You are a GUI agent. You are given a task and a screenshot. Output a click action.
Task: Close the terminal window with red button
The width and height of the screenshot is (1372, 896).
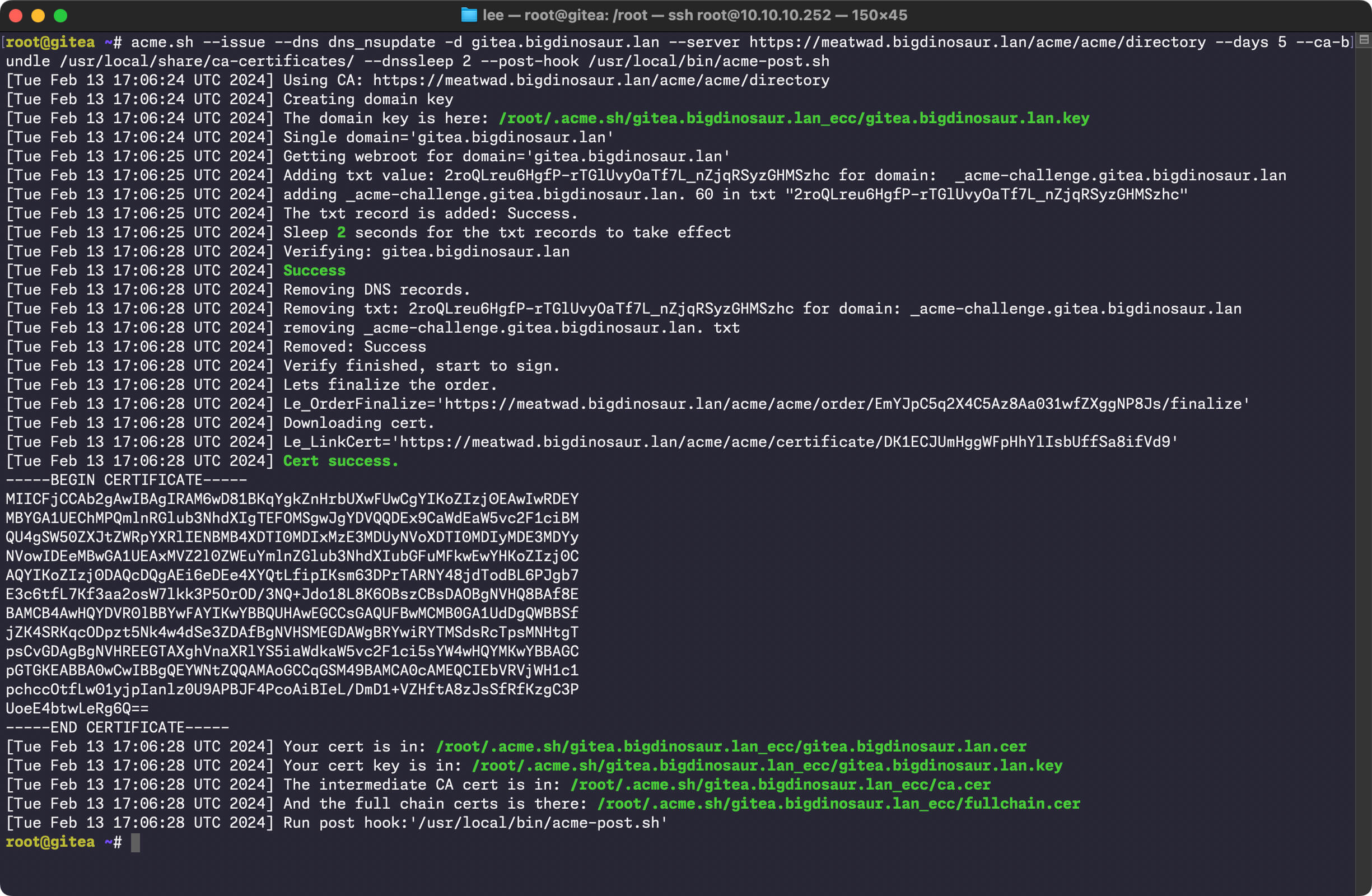16,16
